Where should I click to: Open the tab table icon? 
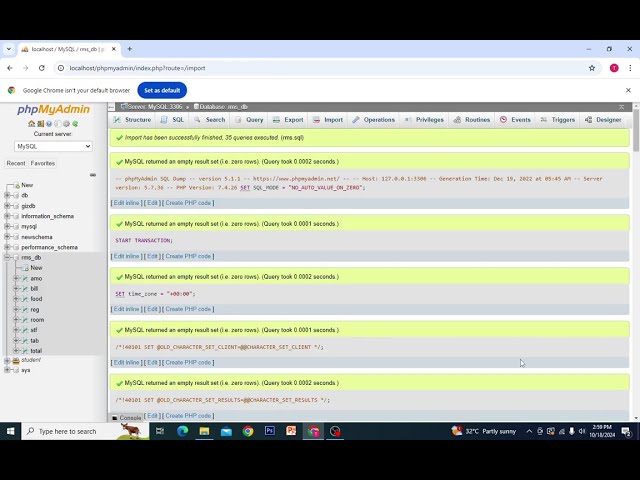point(25,340)
